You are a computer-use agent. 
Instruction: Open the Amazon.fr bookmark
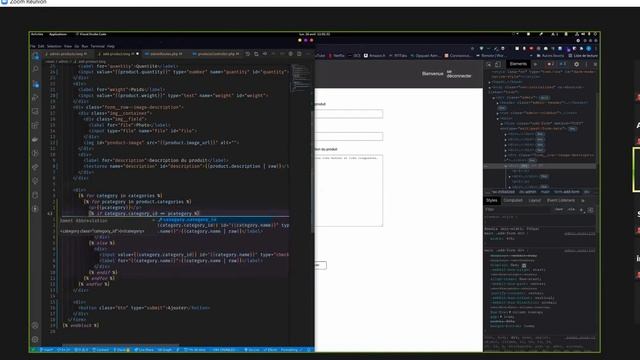click(x=374, y=56)
